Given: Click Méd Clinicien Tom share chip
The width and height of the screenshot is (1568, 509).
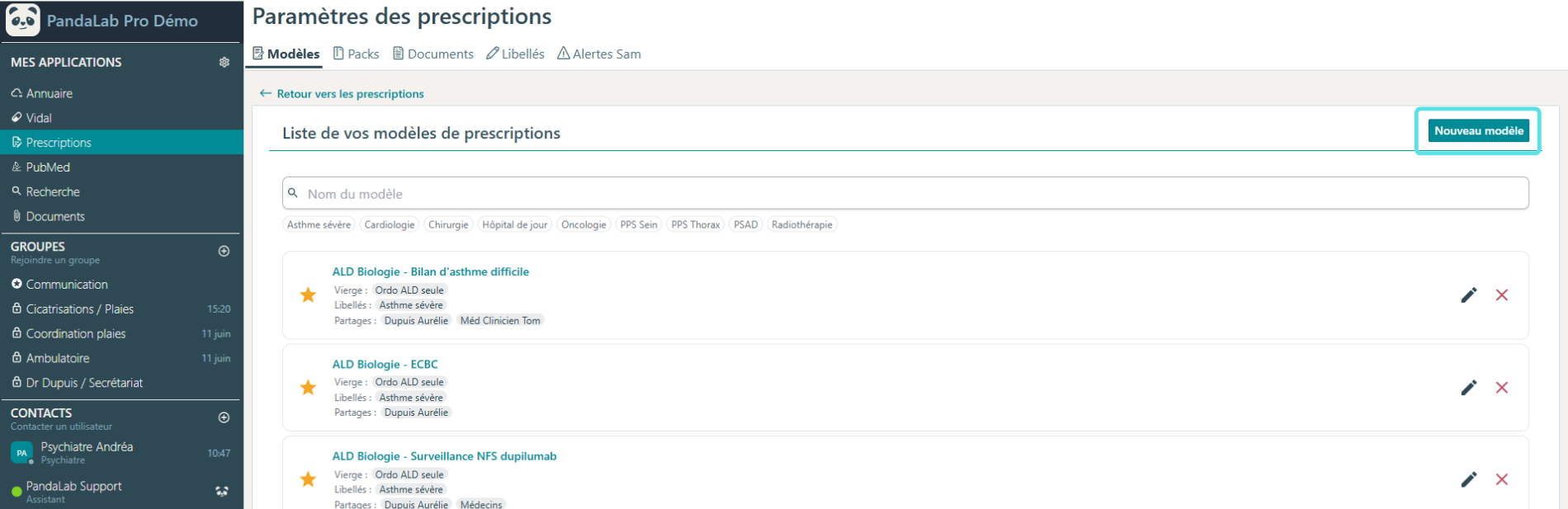Looking at the screenshot, I should 500,321.
